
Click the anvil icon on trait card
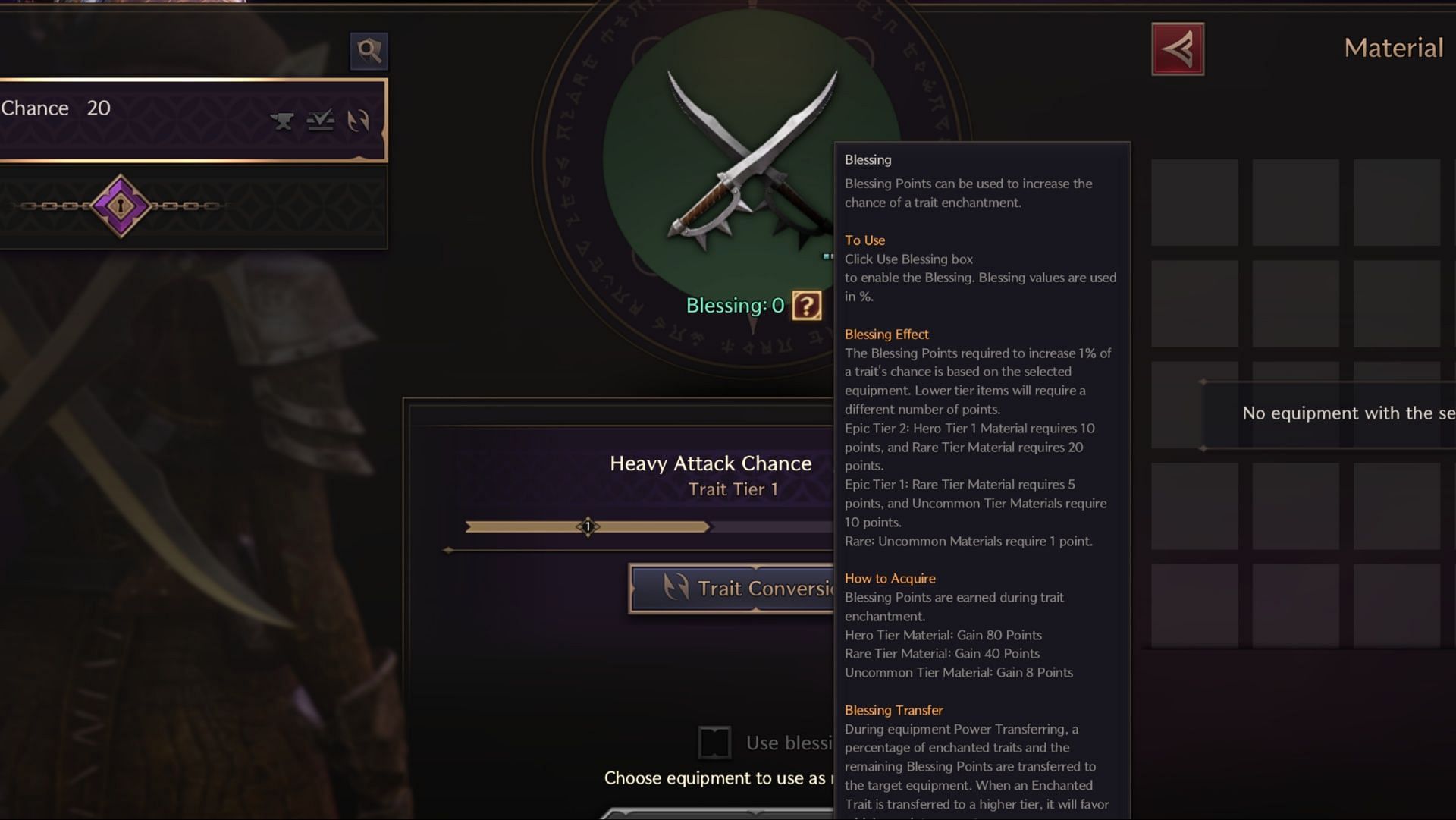(x=282, y=121)
